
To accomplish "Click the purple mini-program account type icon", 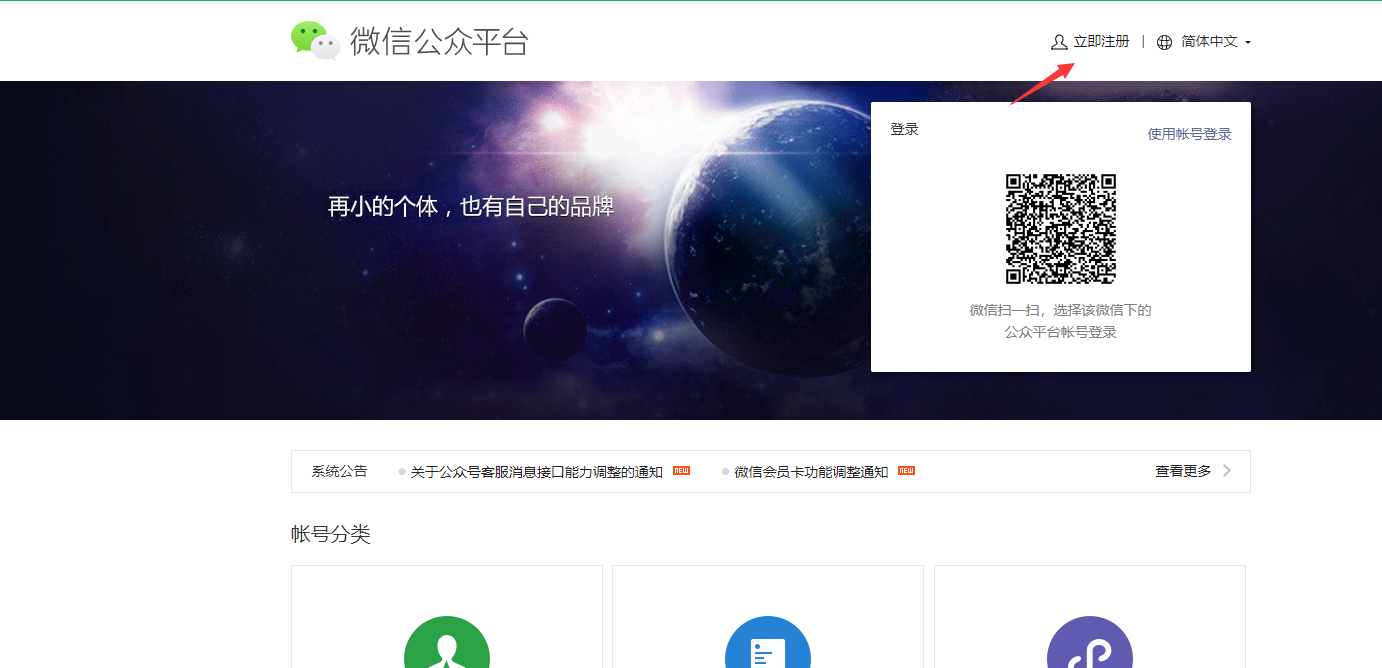I will [1090, 642].
